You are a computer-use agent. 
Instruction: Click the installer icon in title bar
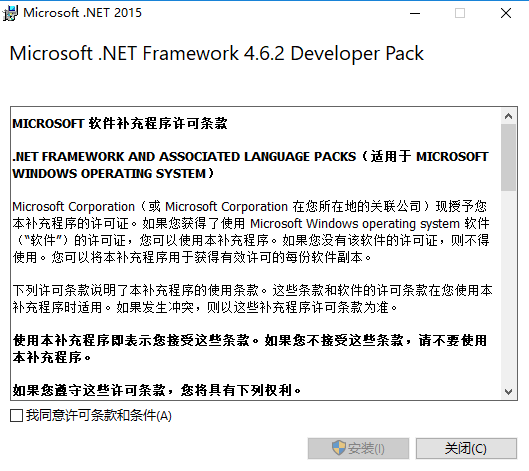click(10, 13)
